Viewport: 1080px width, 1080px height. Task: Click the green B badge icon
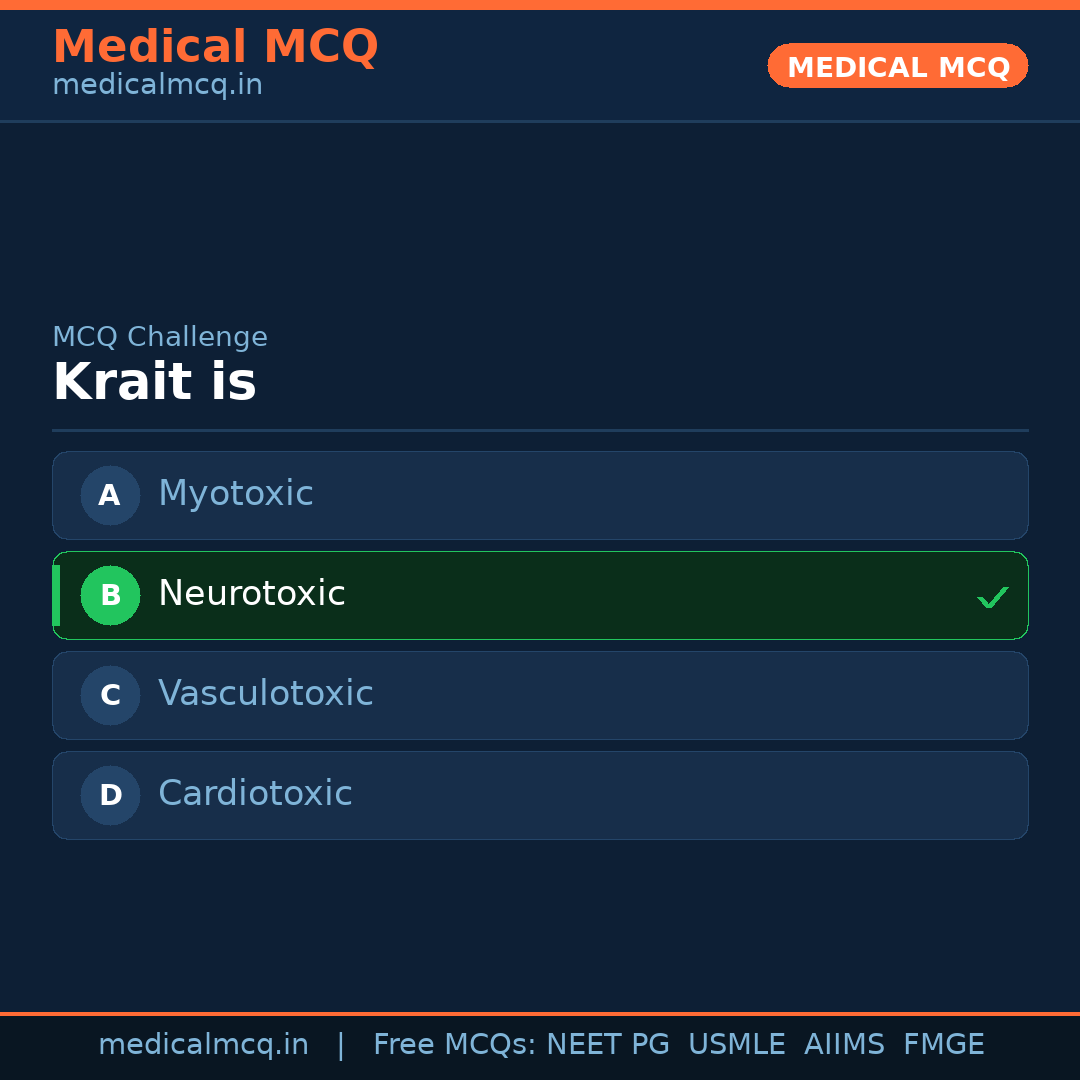coord(110,595)
